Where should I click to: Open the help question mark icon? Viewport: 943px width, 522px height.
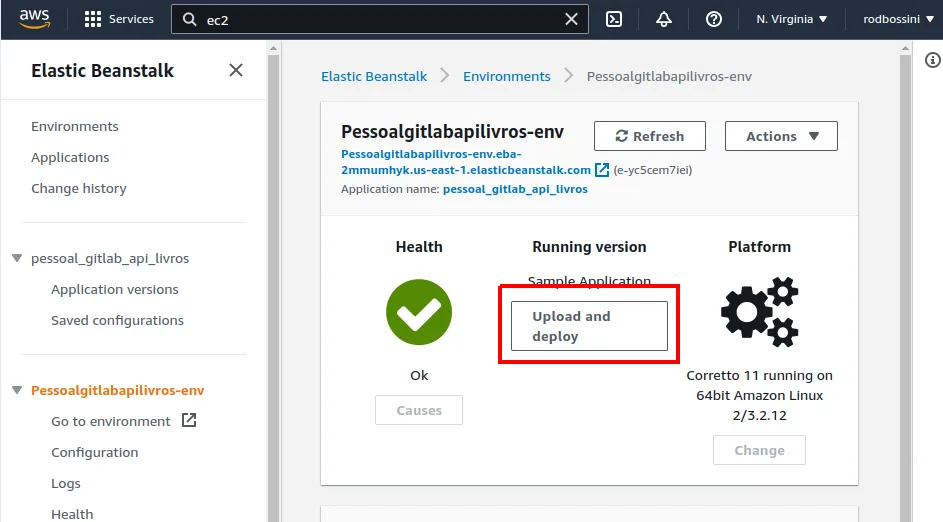coord(714,19)
